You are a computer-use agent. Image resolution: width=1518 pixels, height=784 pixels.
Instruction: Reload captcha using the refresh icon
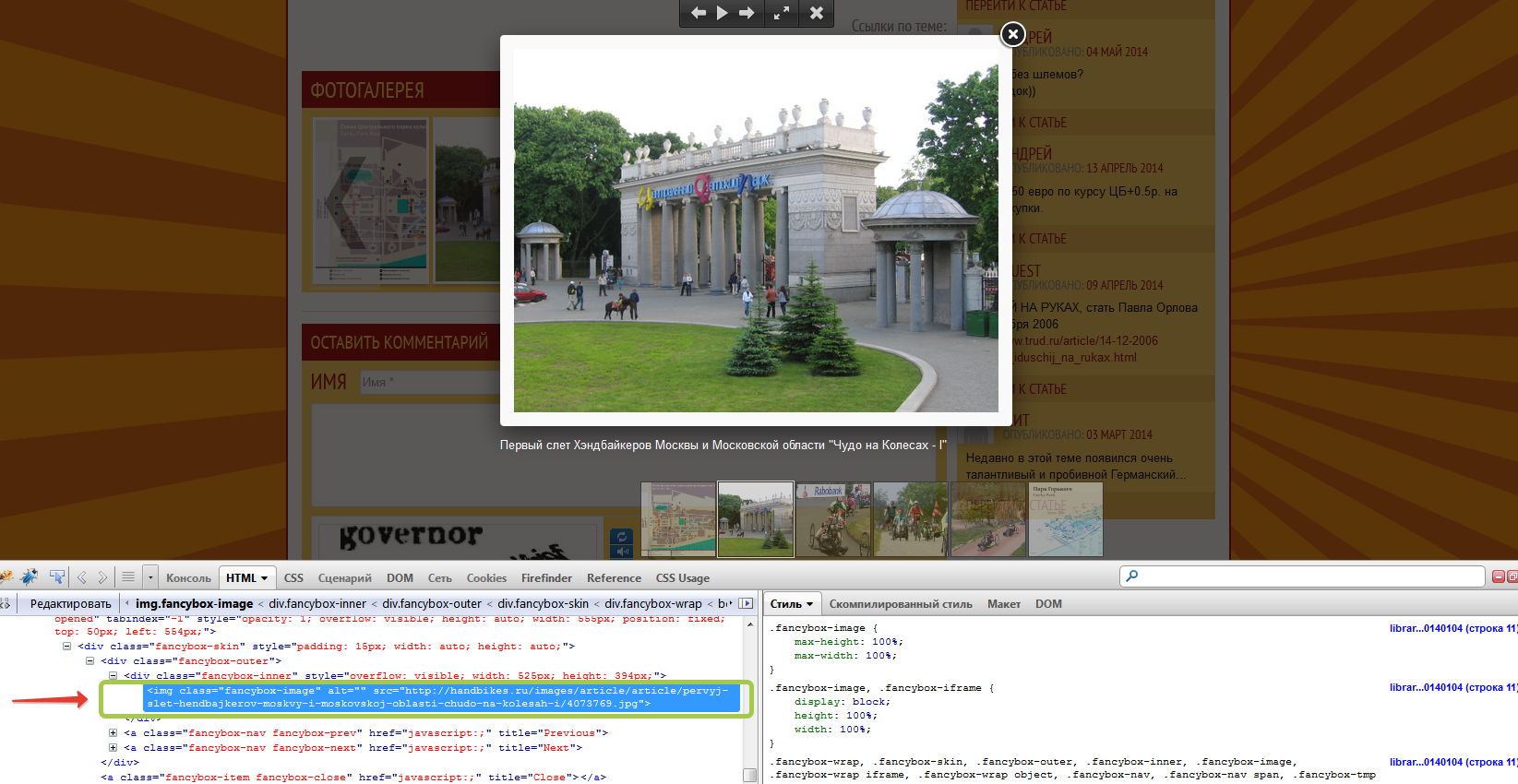(622, 536)
